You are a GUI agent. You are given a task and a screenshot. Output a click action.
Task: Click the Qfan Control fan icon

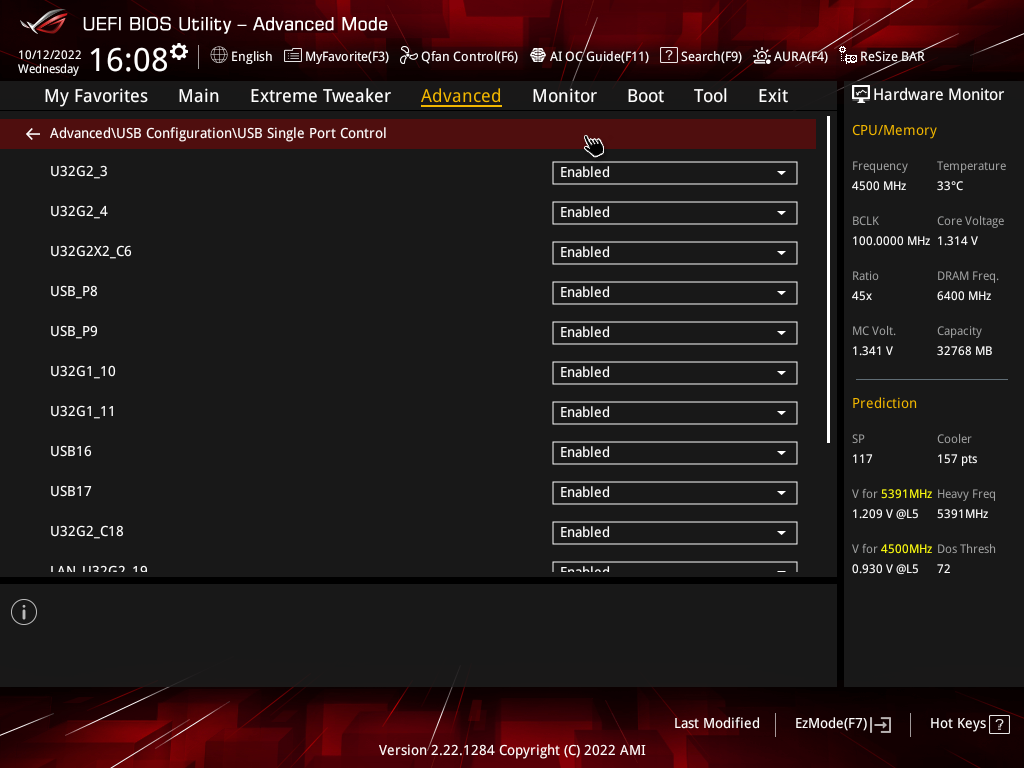[x=409, y=56]
